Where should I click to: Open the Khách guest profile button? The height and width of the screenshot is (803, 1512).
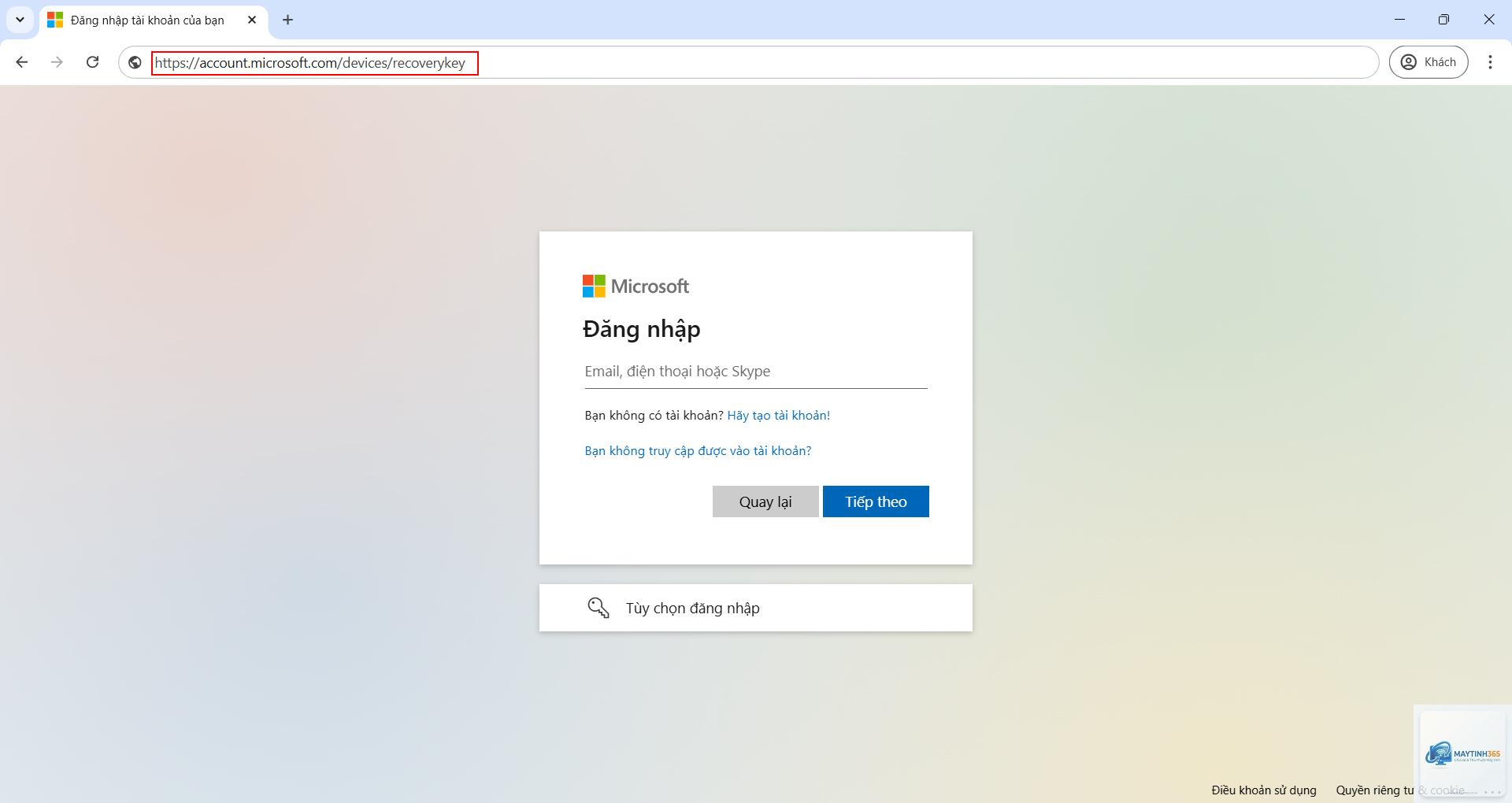(x=1429, y=62)
